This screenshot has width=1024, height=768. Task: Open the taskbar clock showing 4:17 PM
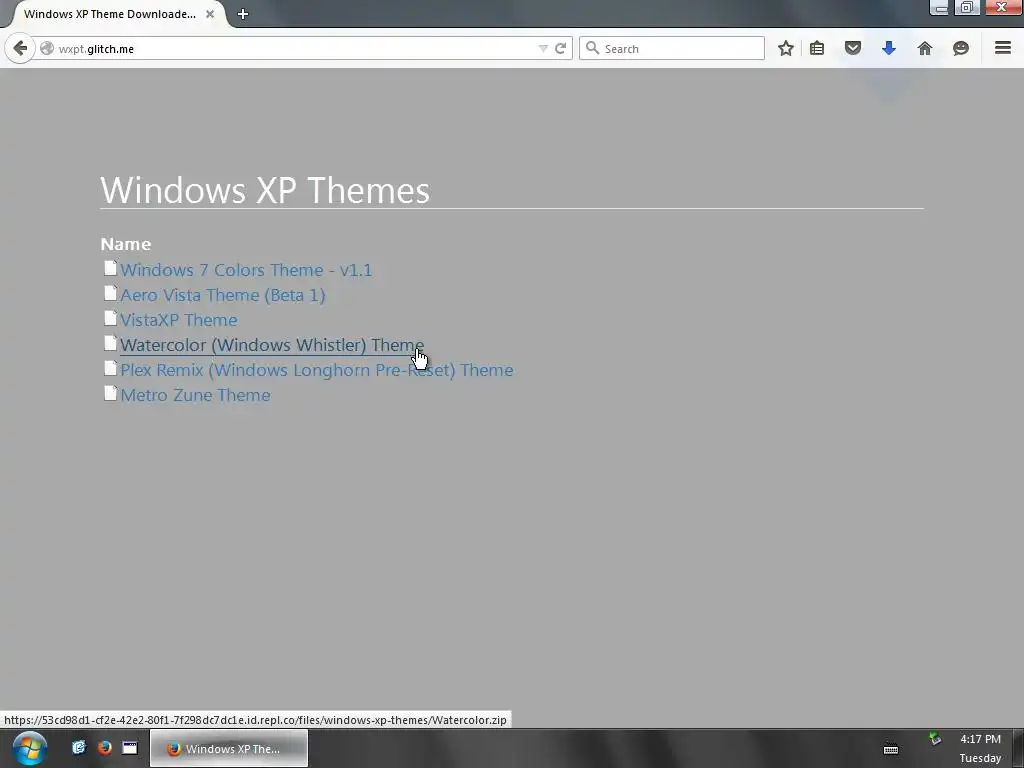coord(980,748)
